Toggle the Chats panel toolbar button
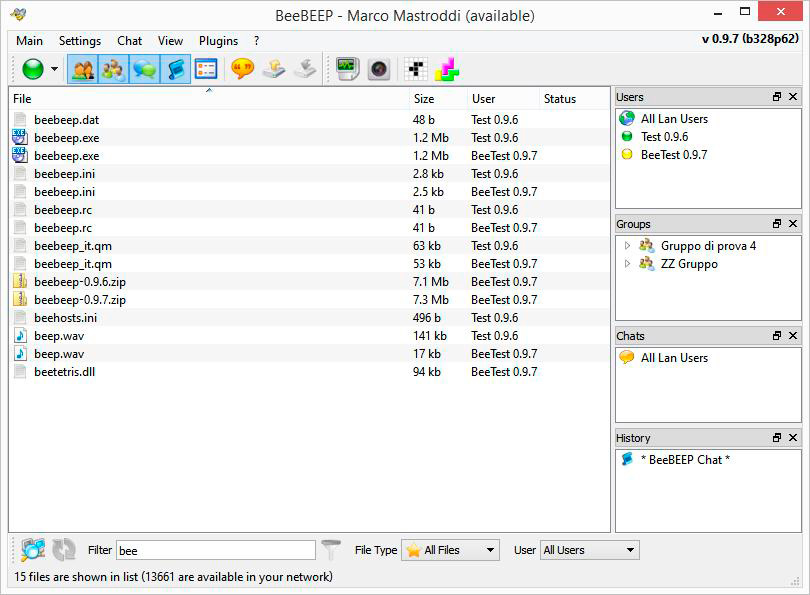This screenshot has width=810, height=595. pyautogui.click(x=144, y=69)
